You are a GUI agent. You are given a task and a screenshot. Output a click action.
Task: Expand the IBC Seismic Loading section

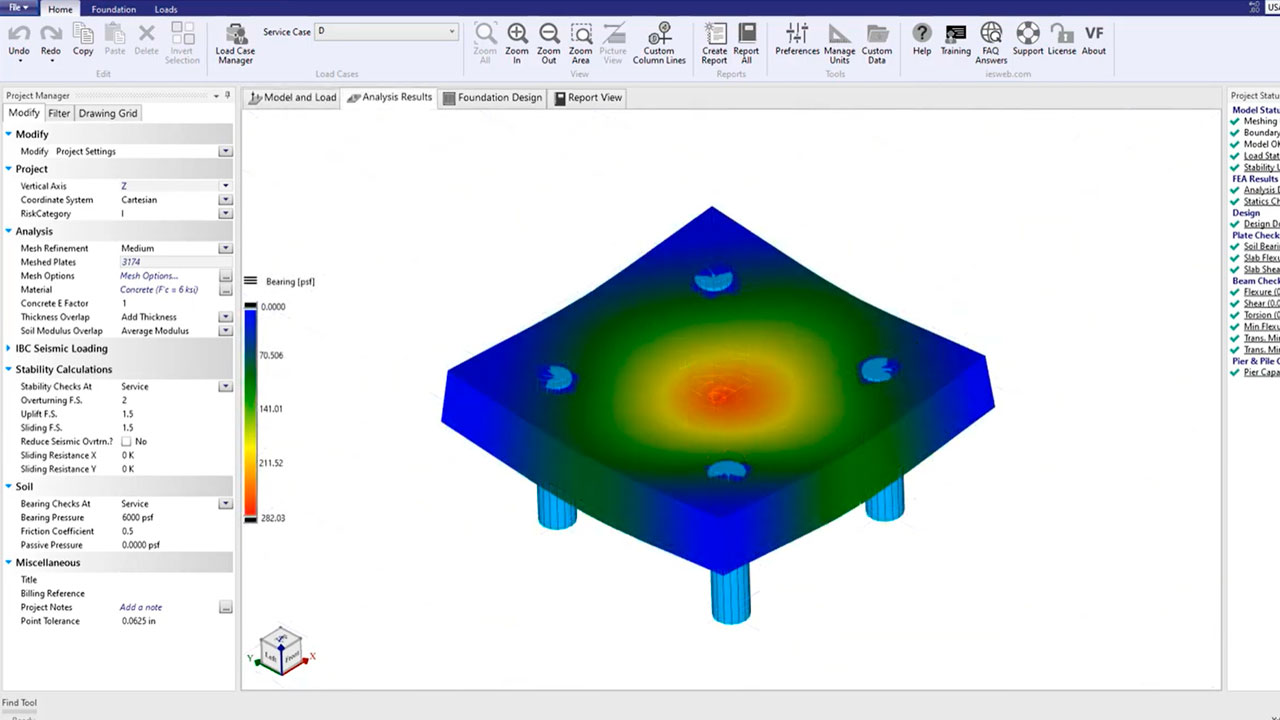(x=9, y=349)
